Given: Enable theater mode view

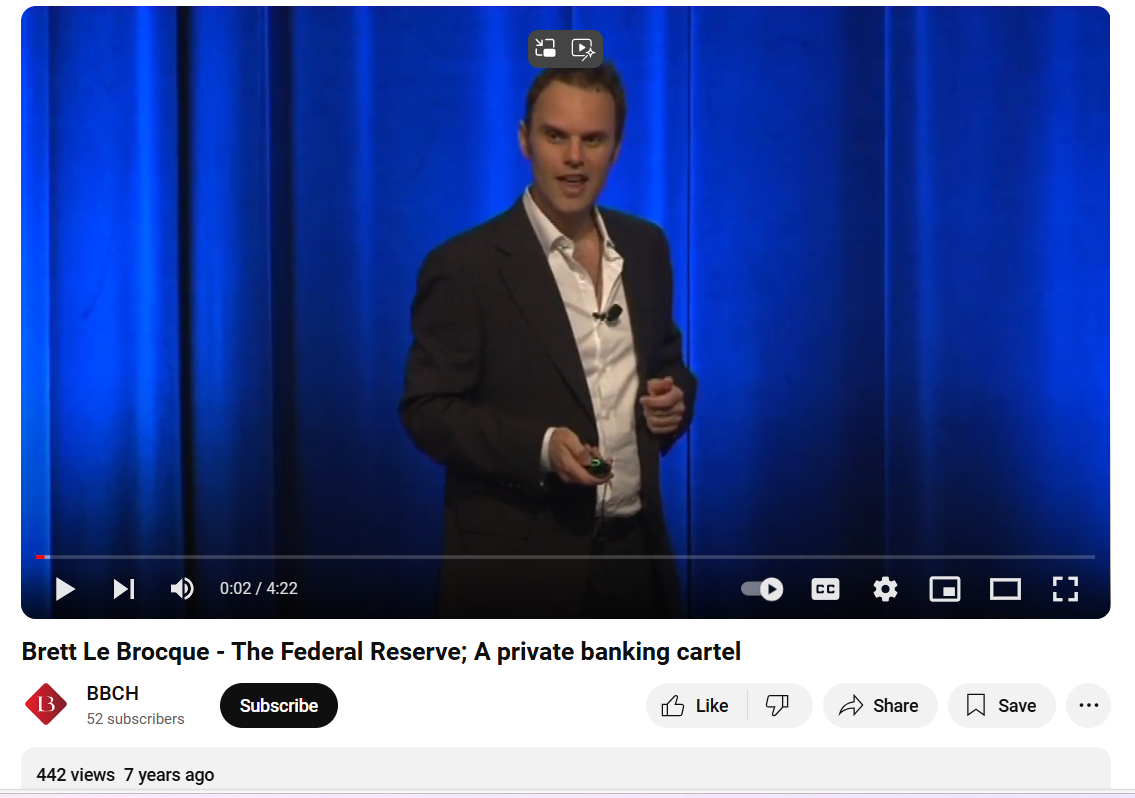Looking at the screenshot, I should 1005,589.
